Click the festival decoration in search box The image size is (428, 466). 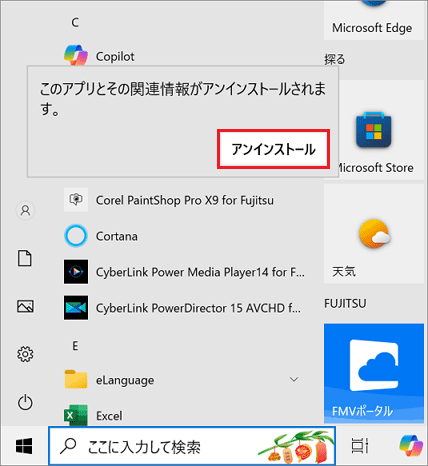pos(296,447)
